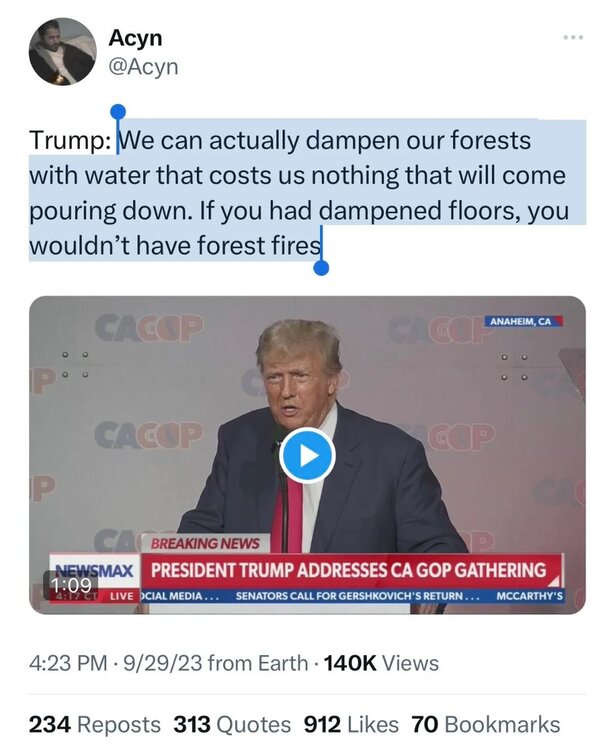
Task: Open Acyn's profile picture avatar
Action: click(x=62, y=51)
